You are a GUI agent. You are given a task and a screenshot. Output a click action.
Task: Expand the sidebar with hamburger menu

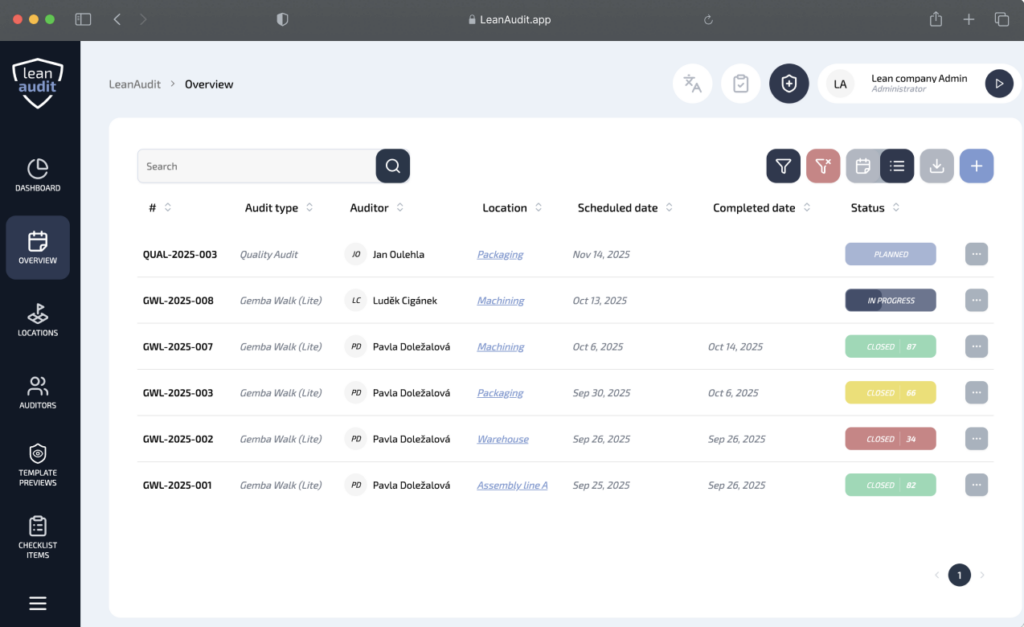[x=38, y=603]
